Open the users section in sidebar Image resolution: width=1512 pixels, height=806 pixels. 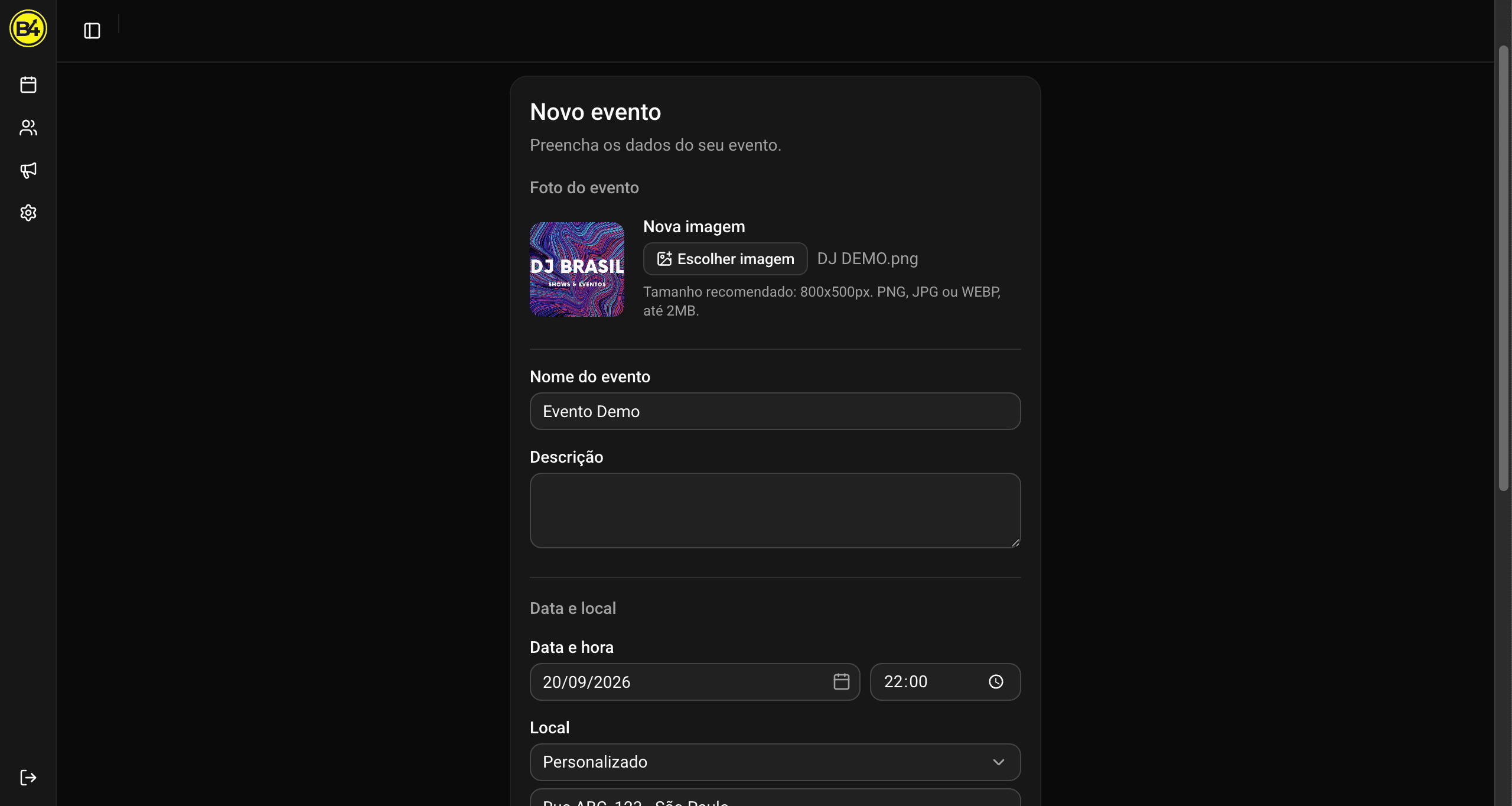coord(28,128)
